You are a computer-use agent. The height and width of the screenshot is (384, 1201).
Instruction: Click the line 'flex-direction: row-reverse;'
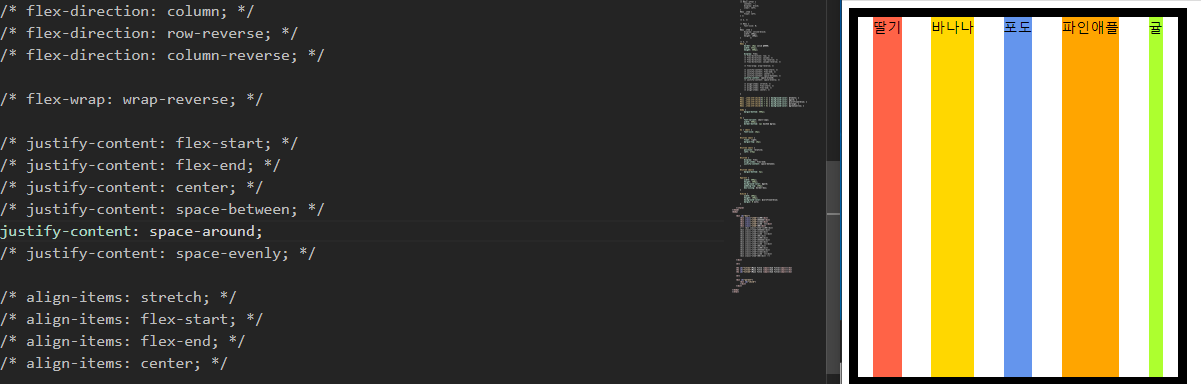click(x=149, y=33)
